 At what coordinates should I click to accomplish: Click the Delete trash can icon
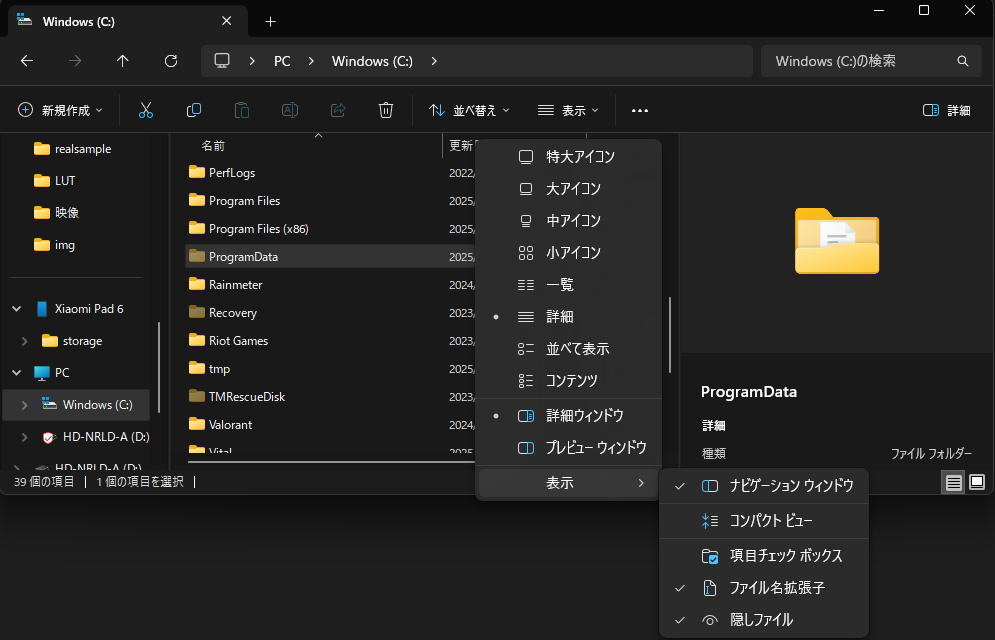click(x=386, y=110)
